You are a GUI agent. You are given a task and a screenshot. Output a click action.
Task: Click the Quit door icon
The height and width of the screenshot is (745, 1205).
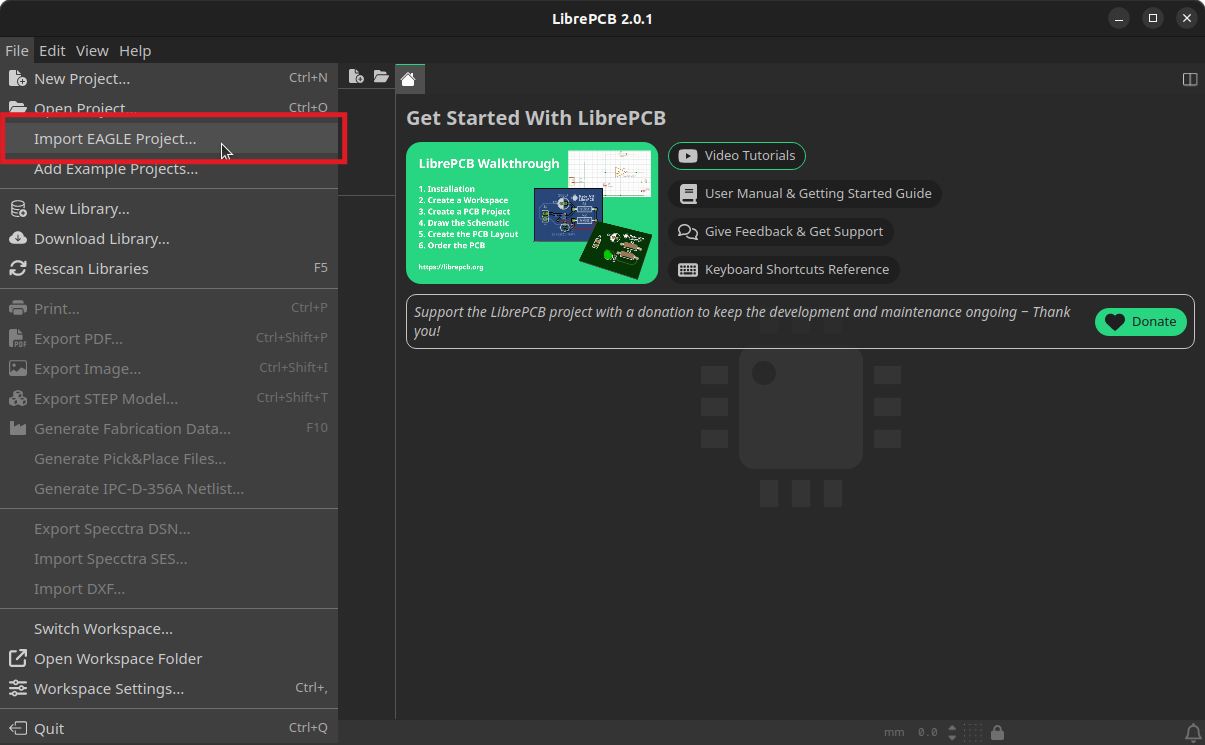17,729
